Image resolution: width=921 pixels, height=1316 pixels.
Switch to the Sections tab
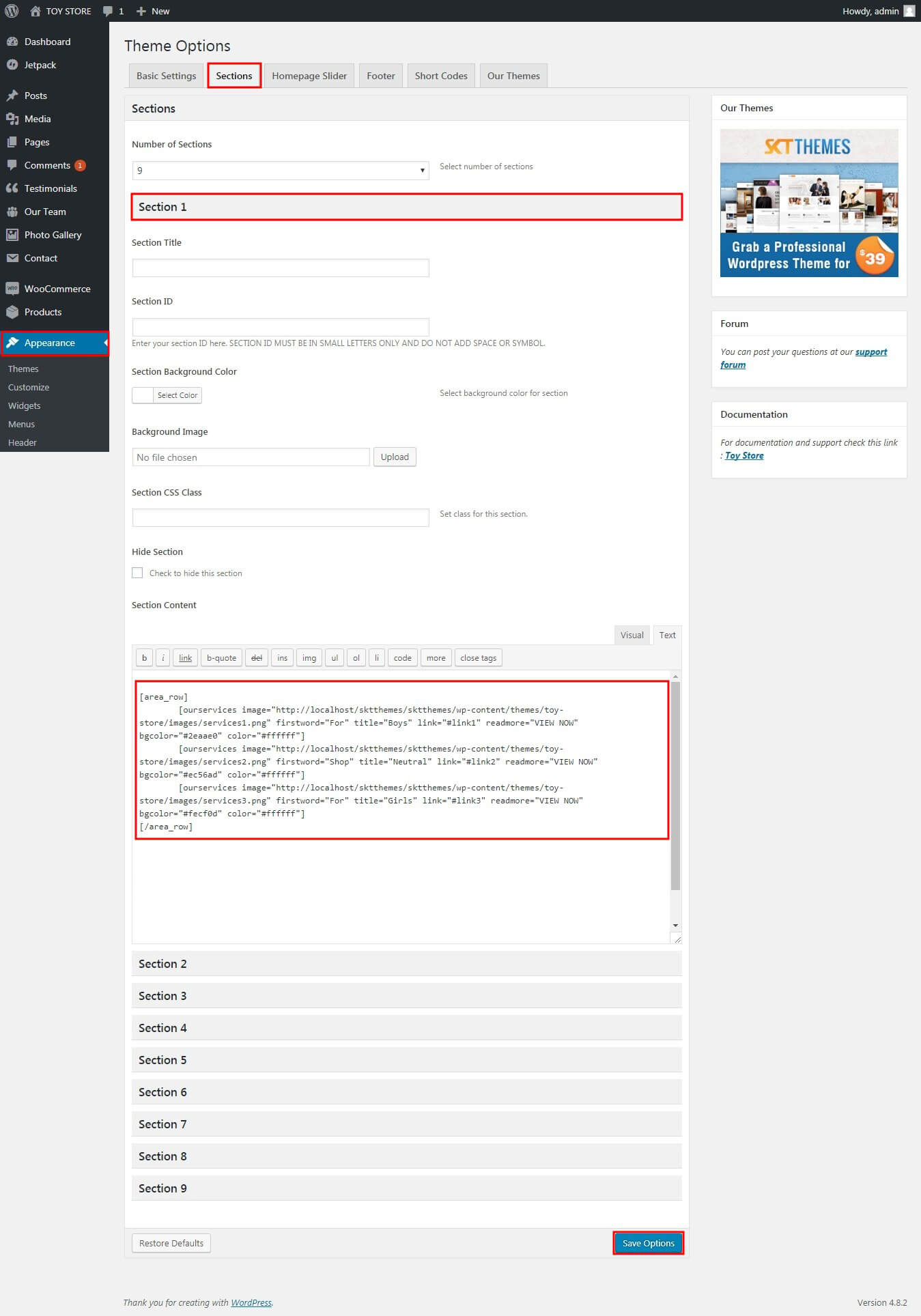pyautogui.click(x=234, y=76)
